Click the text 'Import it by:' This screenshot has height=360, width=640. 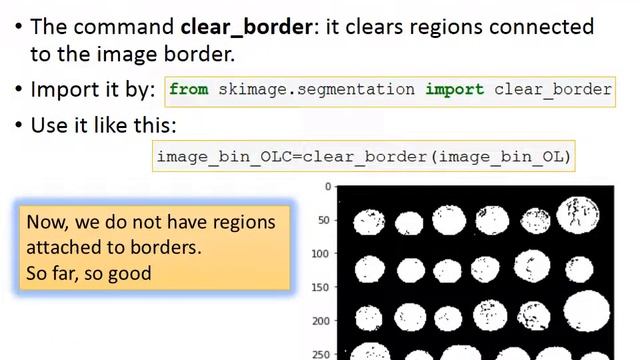(x=93, y=89)
